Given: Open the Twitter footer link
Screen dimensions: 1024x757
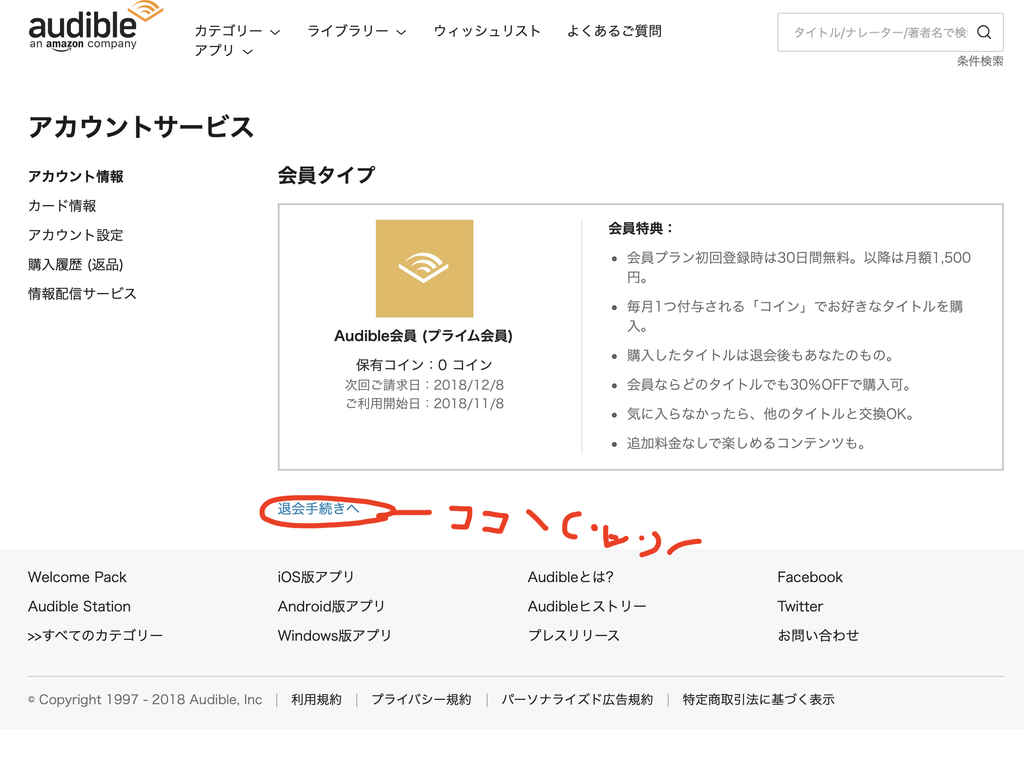Looking at the screenshot, I should coord(800,606).
